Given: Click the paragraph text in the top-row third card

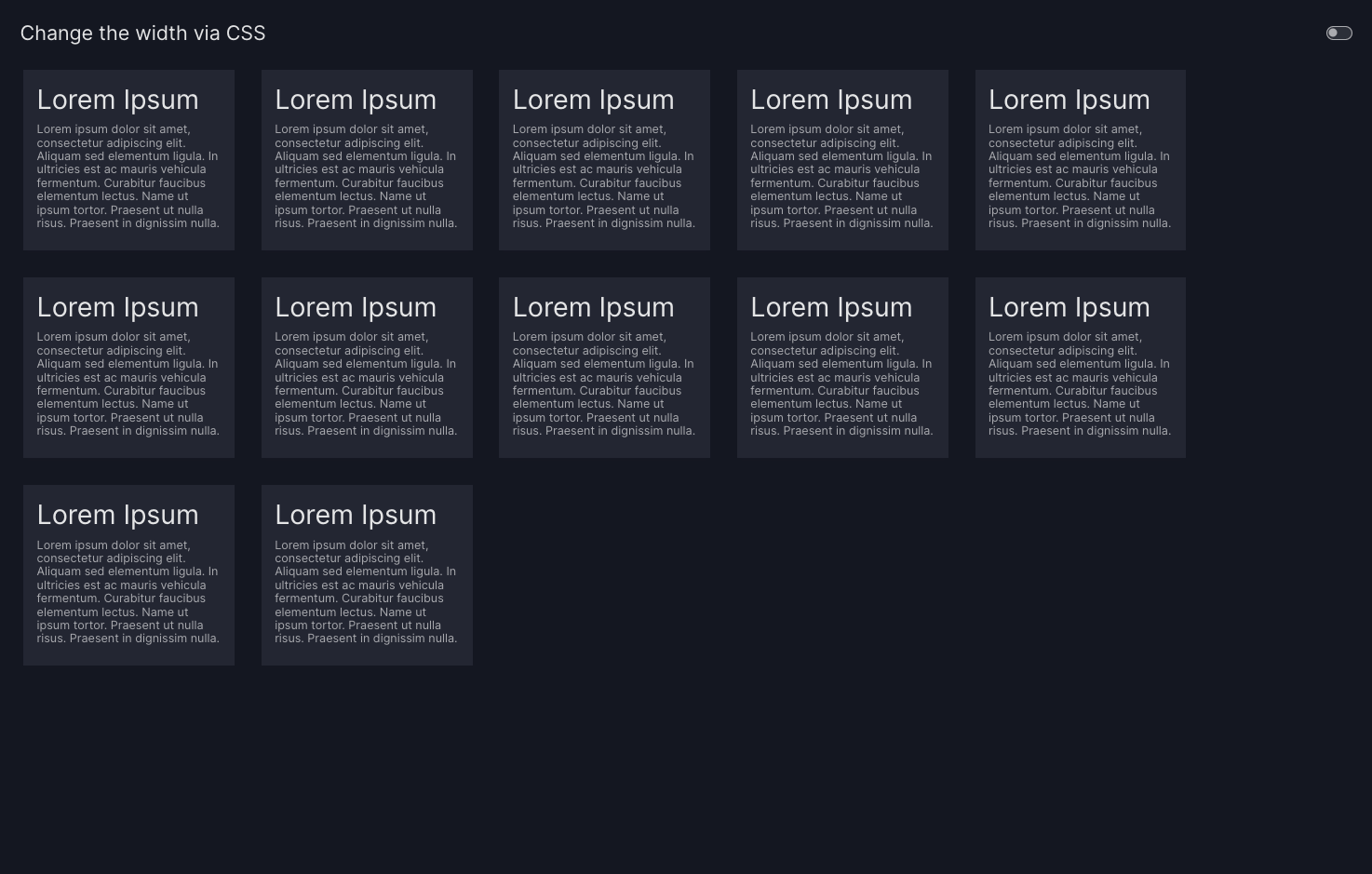Looking at the screenshot, I should point(603,177).
